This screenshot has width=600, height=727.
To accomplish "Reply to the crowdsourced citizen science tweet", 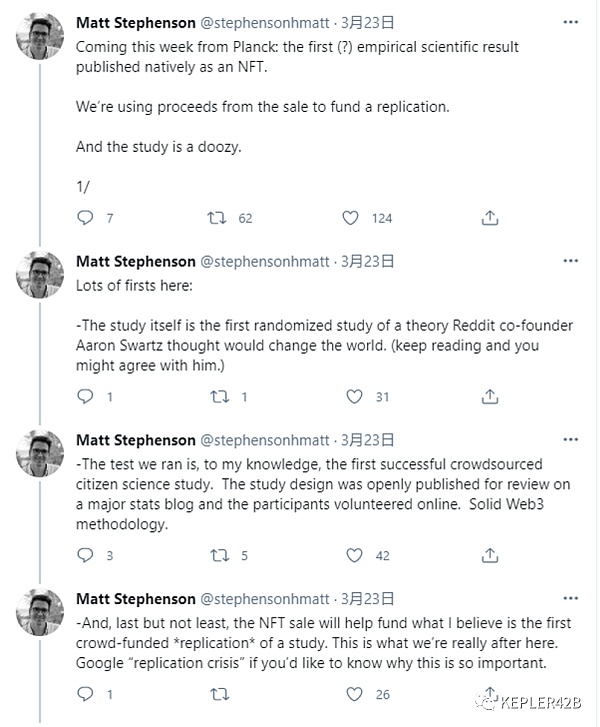I will click(85, 555).
